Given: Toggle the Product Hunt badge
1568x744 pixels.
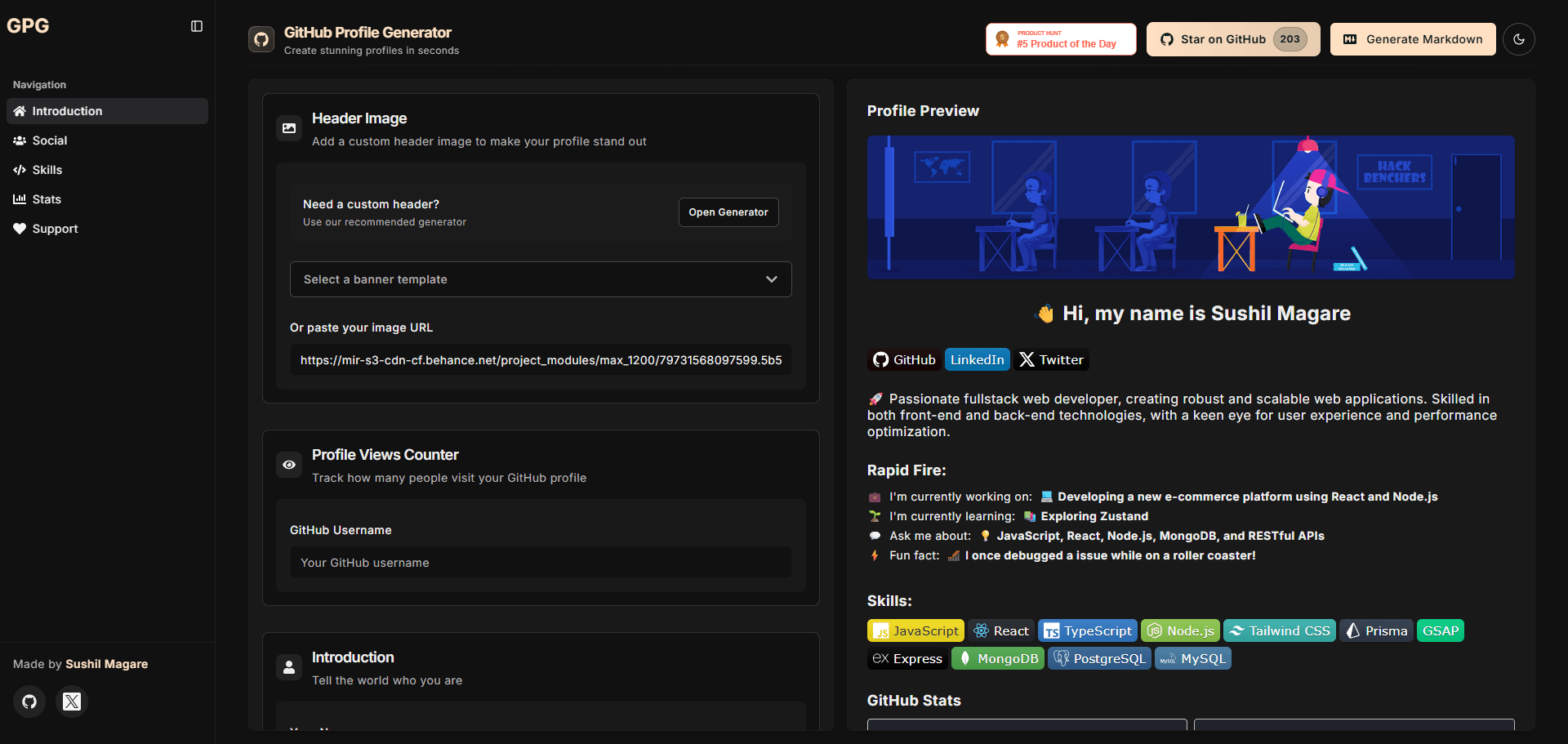Looking at the screenshot, I should tap(1060, 38).
